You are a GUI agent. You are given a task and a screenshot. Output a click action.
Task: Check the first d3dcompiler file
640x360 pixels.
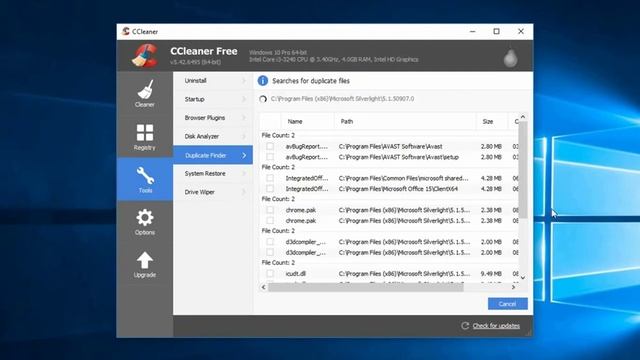pos(270,242)
